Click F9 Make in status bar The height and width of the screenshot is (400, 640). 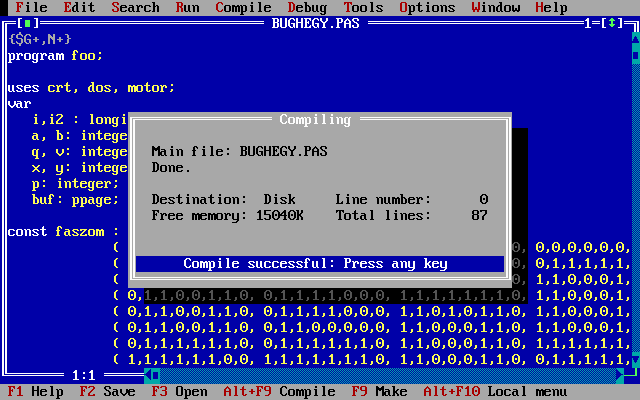click(379, 392)
